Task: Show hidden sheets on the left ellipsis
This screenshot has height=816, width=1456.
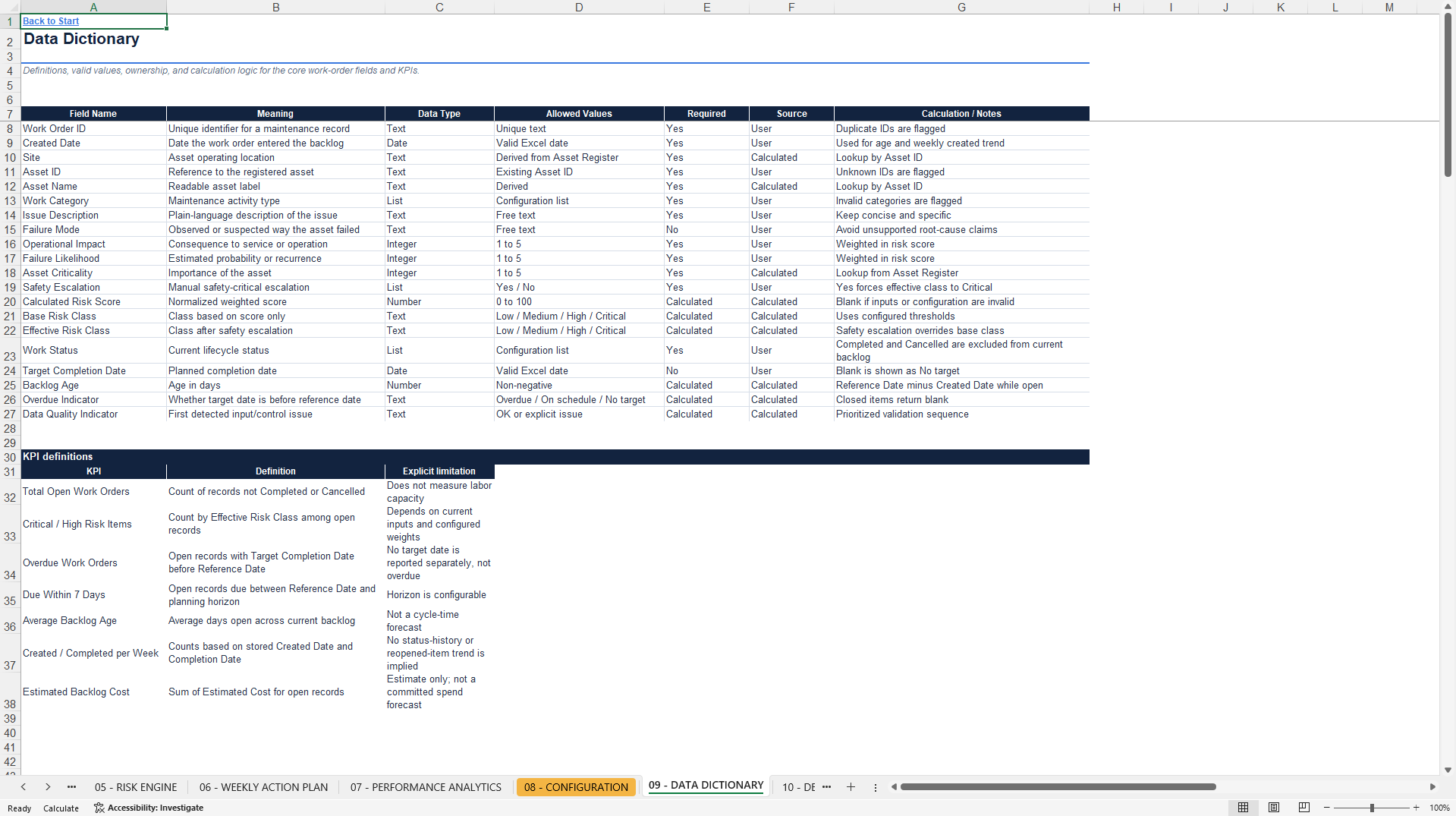Action: [x=71, y=787]
